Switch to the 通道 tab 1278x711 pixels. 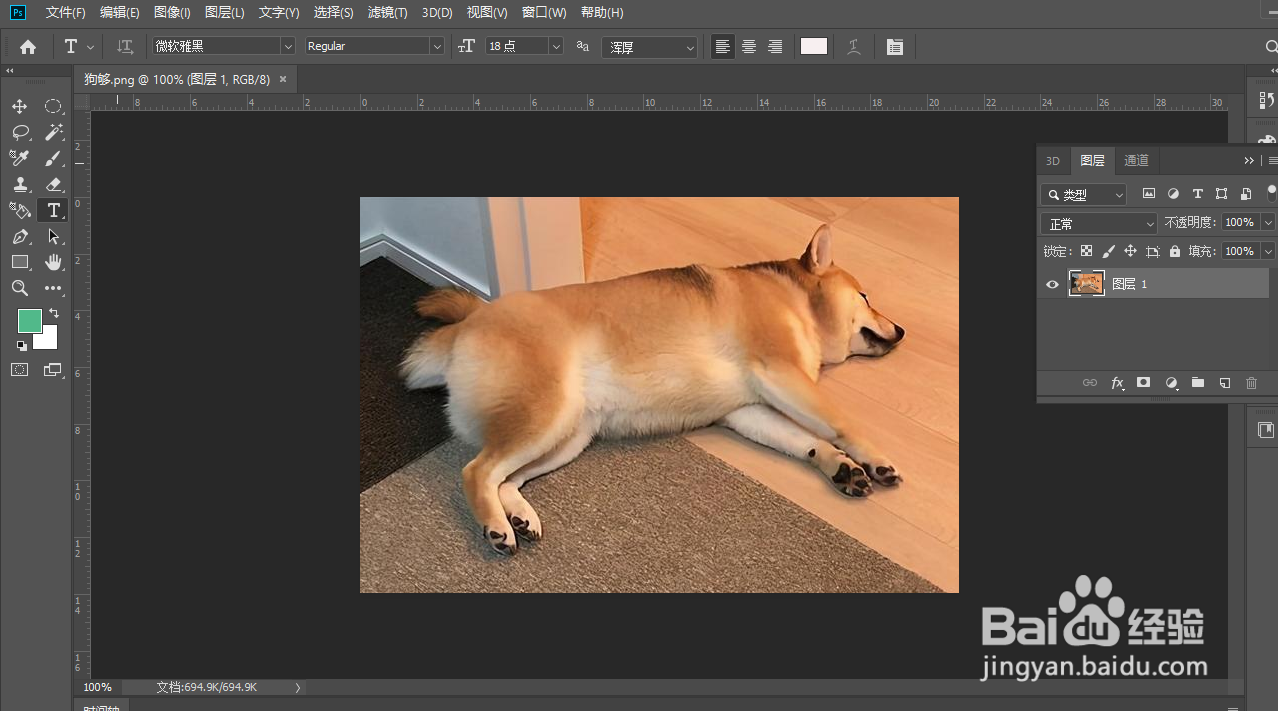[1136, 161]
